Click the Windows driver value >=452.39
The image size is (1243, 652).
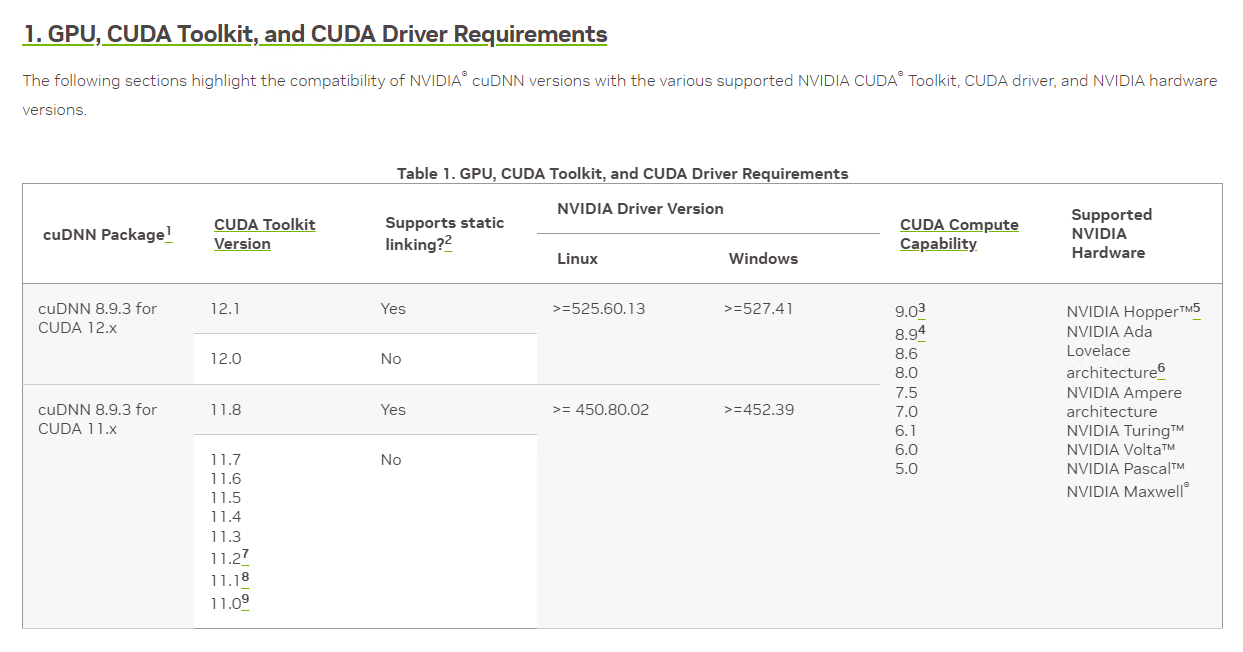coord(758,410)
